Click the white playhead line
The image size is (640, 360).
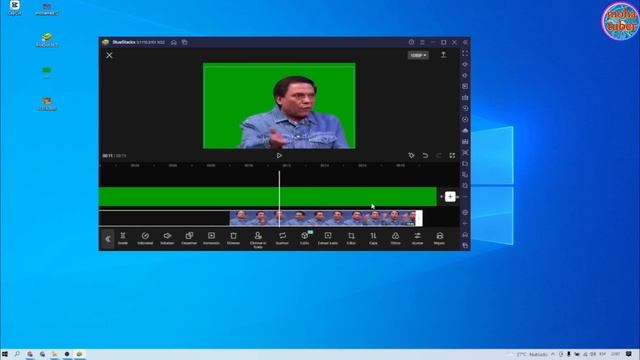(280, 199)
